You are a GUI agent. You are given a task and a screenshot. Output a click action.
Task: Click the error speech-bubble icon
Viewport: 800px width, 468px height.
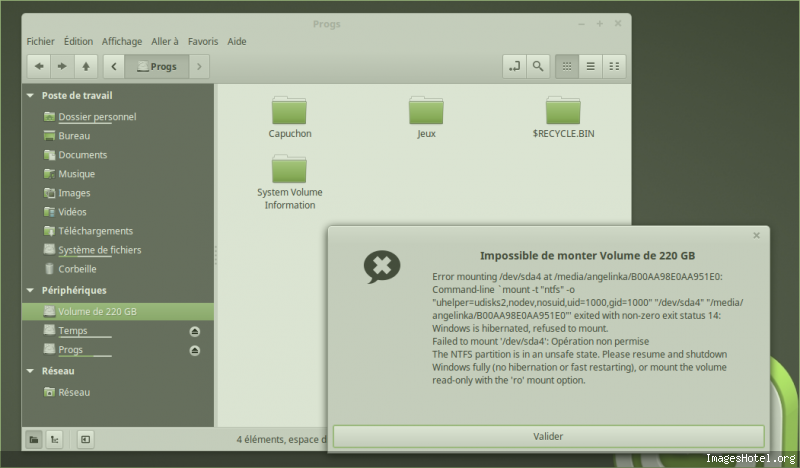click(382, 266)
